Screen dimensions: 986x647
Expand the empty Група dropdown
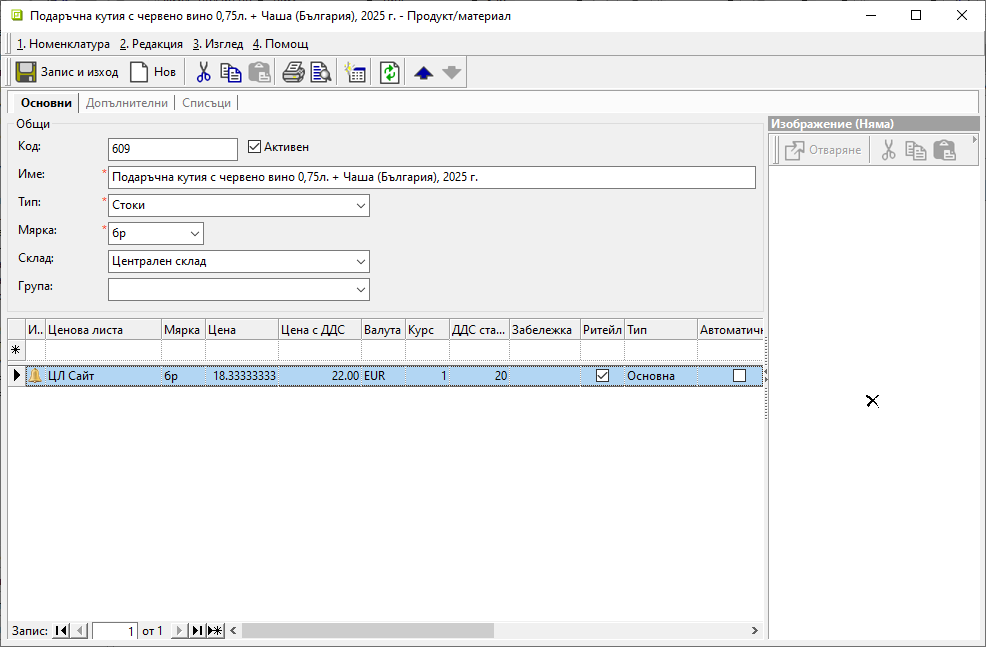click(x=360, y=290)
